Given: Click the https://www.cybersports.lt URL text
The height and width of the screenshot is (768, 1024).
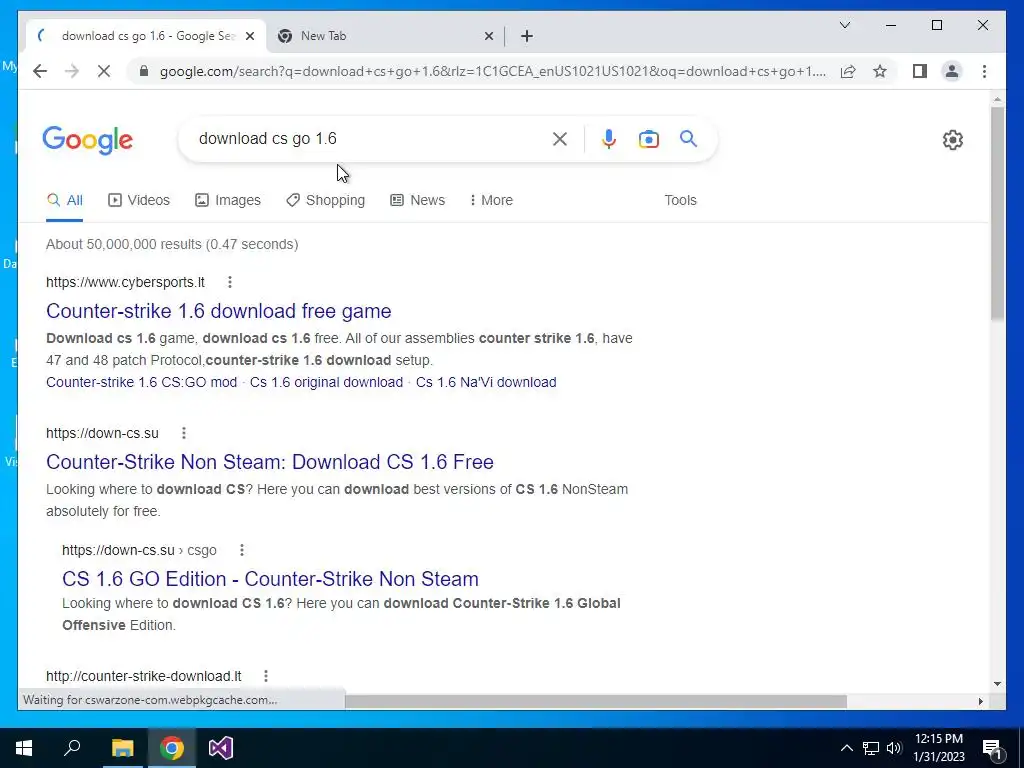Looking at the screenshot, I should (125, 282).
